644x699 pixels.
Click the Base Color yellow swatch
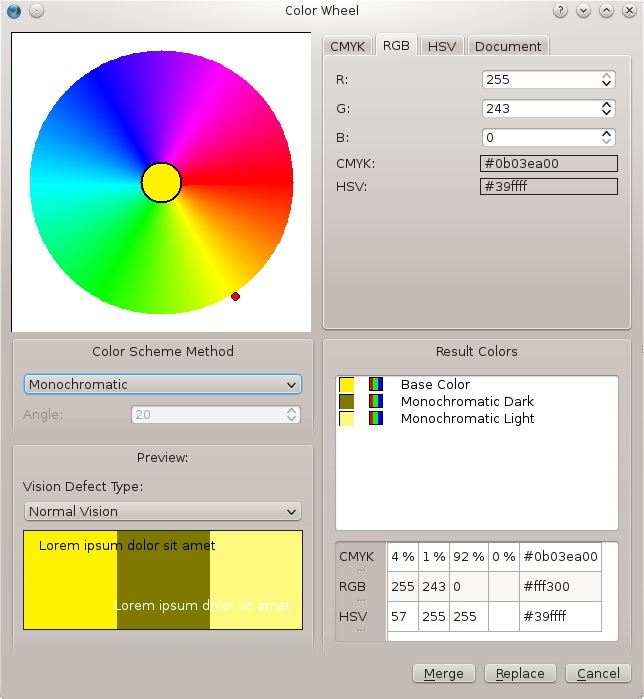point(347,384)
